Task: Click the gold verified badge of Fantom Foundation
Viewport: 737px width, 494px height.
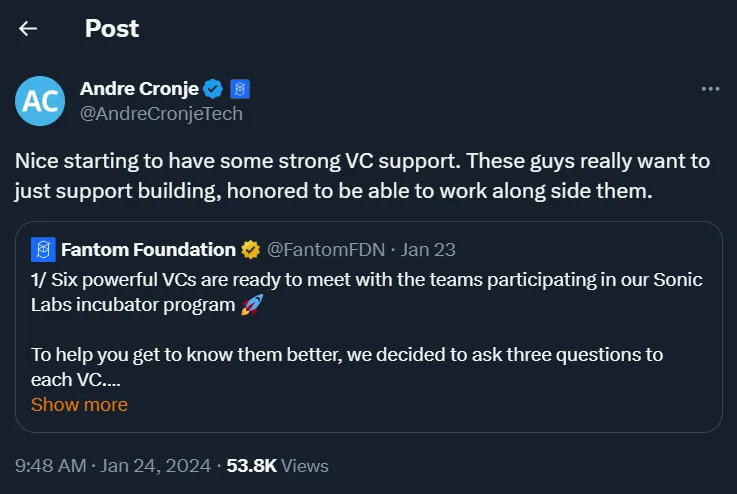Action: coord(251,250)
